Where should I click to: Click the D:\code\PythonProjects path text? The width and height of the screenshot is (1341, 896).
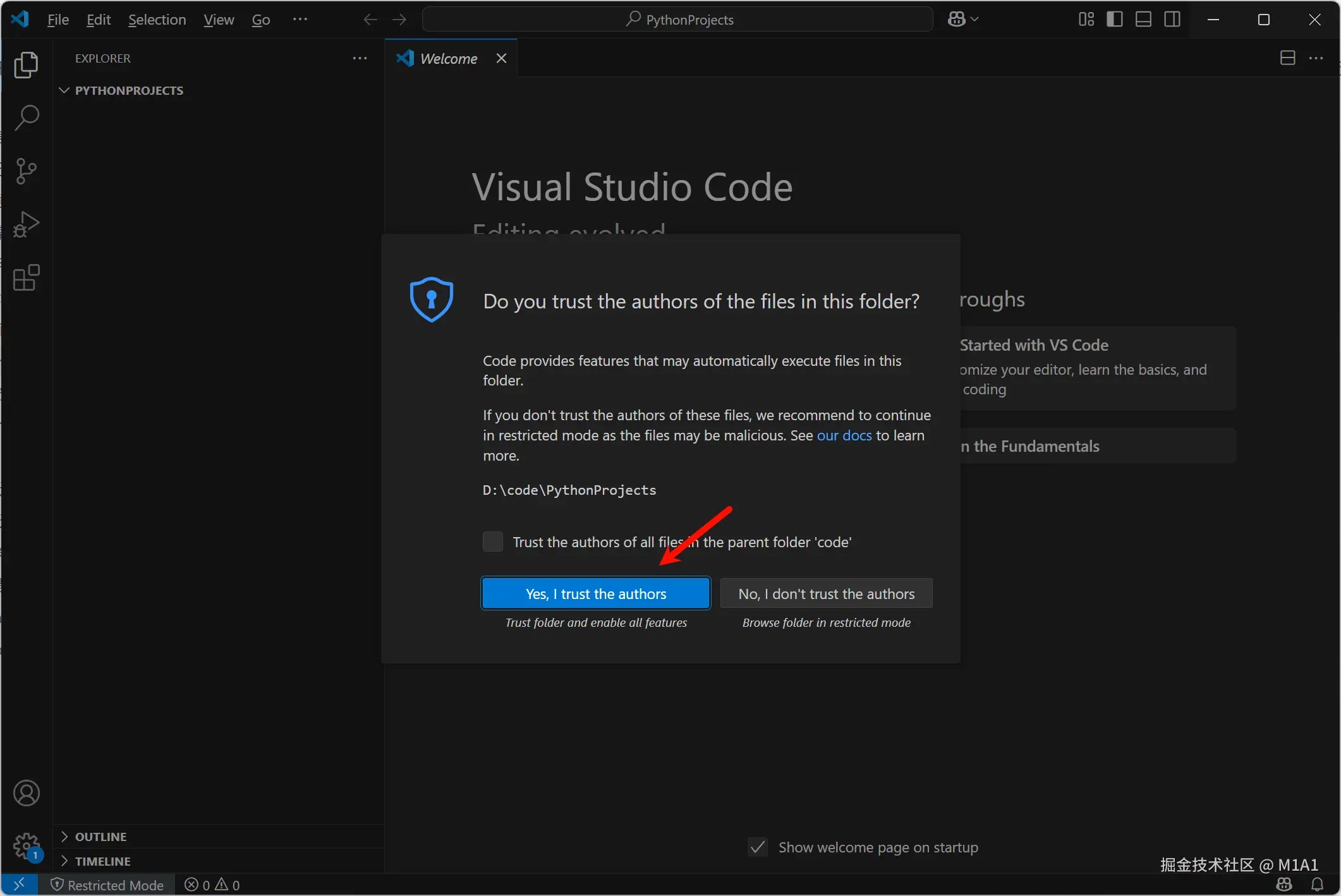pyautogui.click(x=569, y=490)
